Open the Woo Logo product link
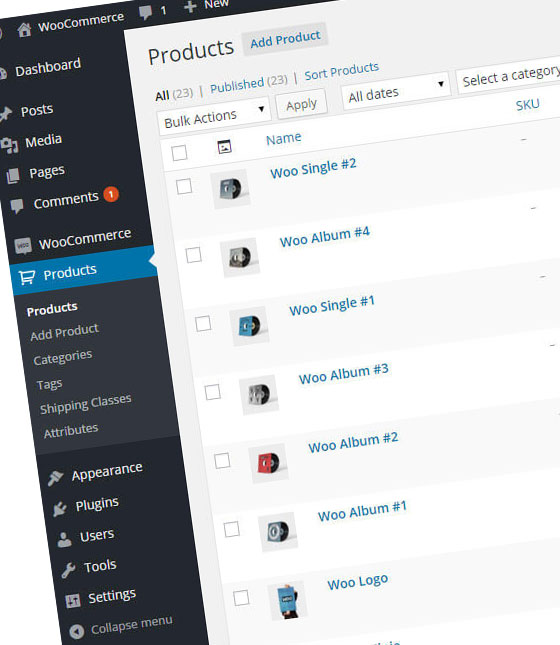Image resolution: width=560 pixels, height=645 pixels. 358,582
